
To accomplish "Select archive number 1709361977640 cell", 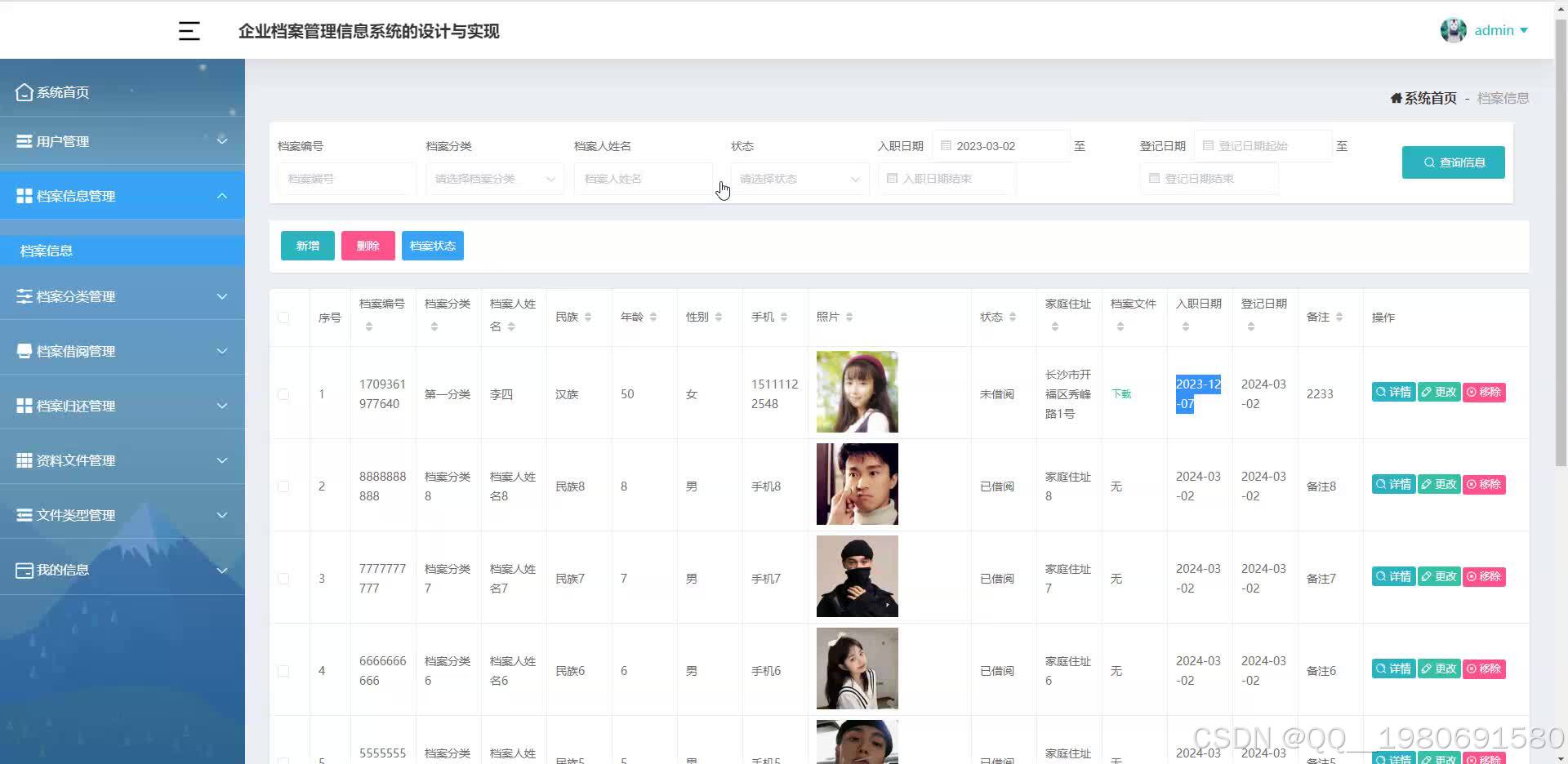I will pyautogui.click(x=382, y=394).
